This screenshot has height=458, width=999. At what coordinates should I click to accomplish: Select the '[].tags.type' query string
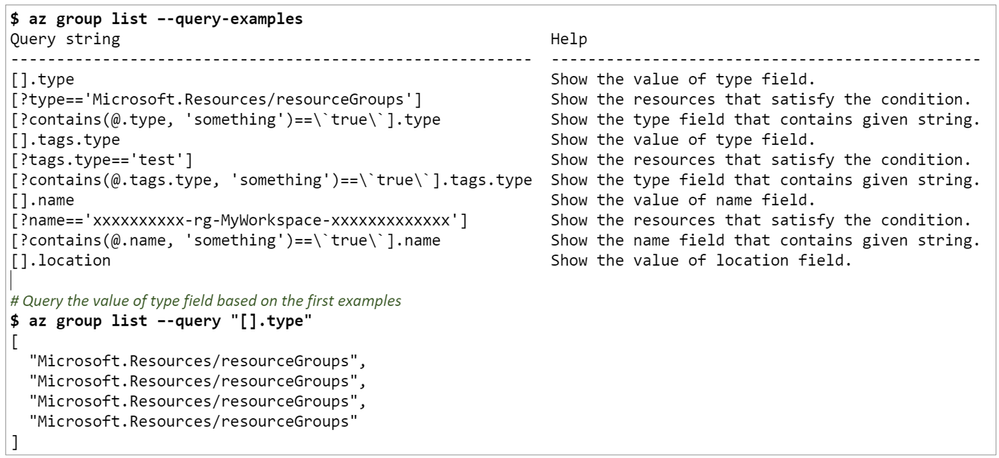65,140
